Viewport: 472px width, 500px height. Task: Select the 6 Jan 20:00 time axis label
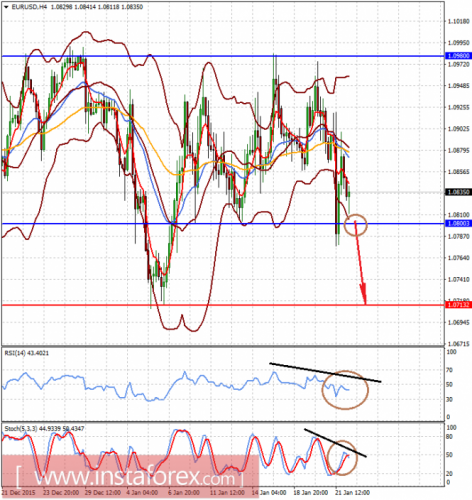coord(184,492)
